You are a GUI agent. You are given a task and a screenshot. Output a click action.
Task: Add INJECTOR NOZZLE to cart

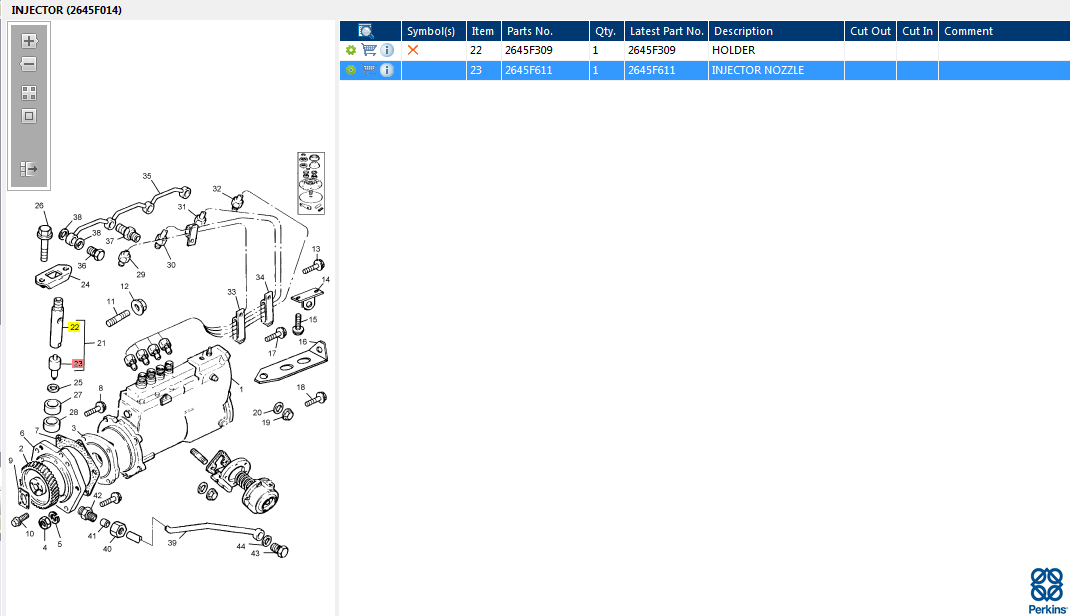click(x=369, y=70)
